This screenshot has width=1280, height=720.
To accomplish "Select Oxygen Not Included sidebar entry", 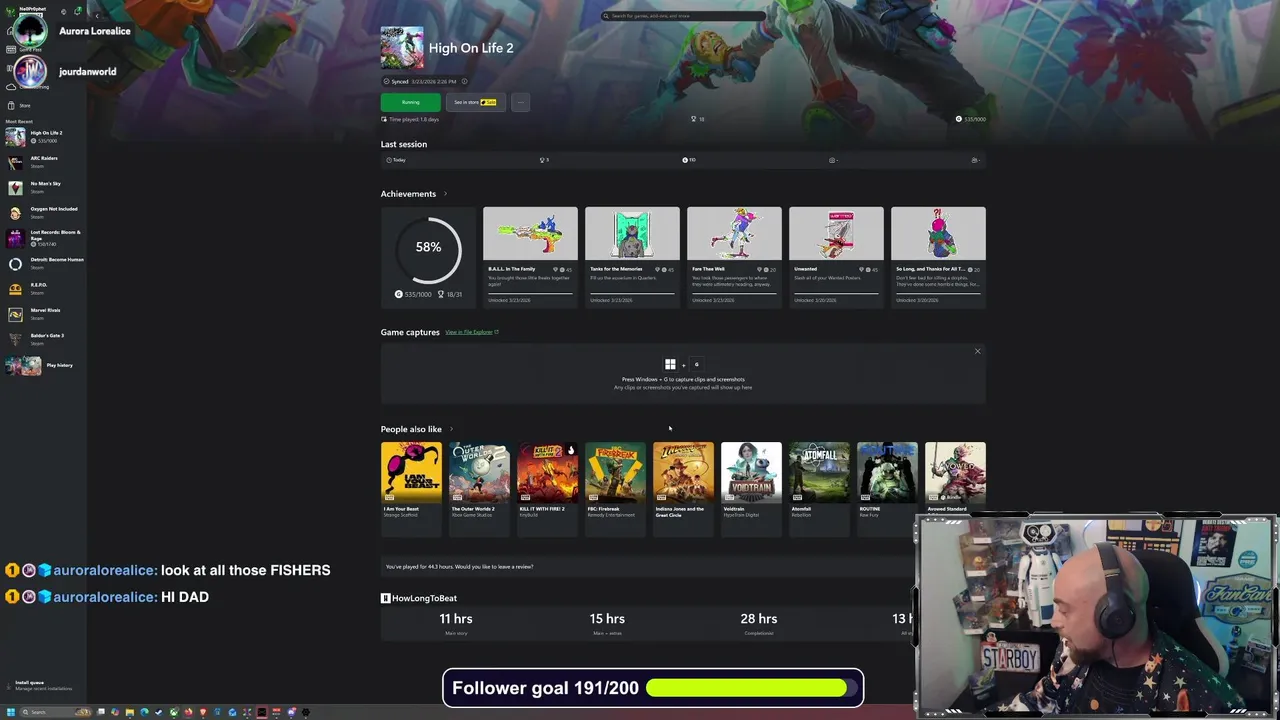I will (42, 212).
